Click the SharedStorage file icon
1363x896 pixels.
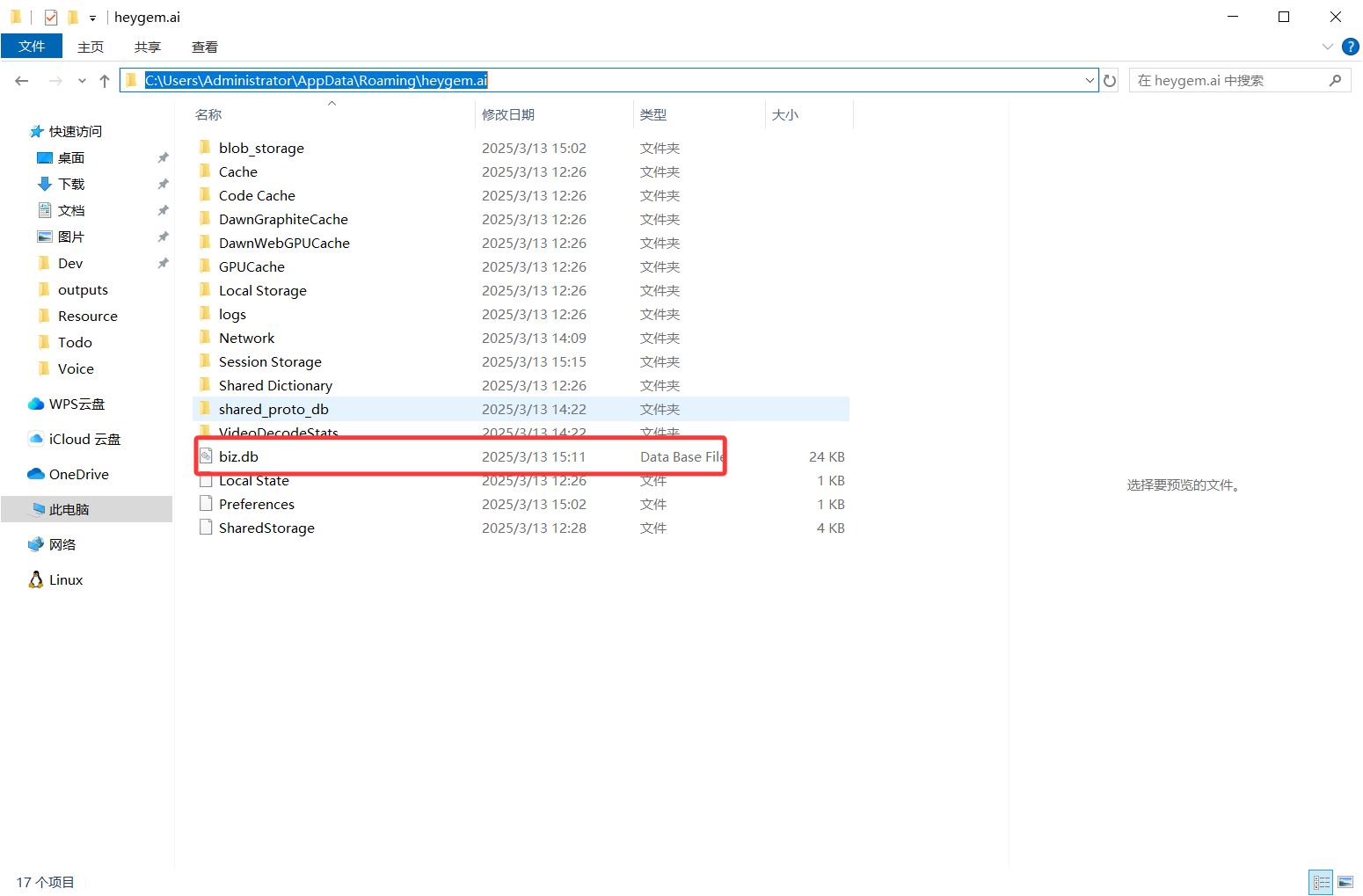coord(206,527)
